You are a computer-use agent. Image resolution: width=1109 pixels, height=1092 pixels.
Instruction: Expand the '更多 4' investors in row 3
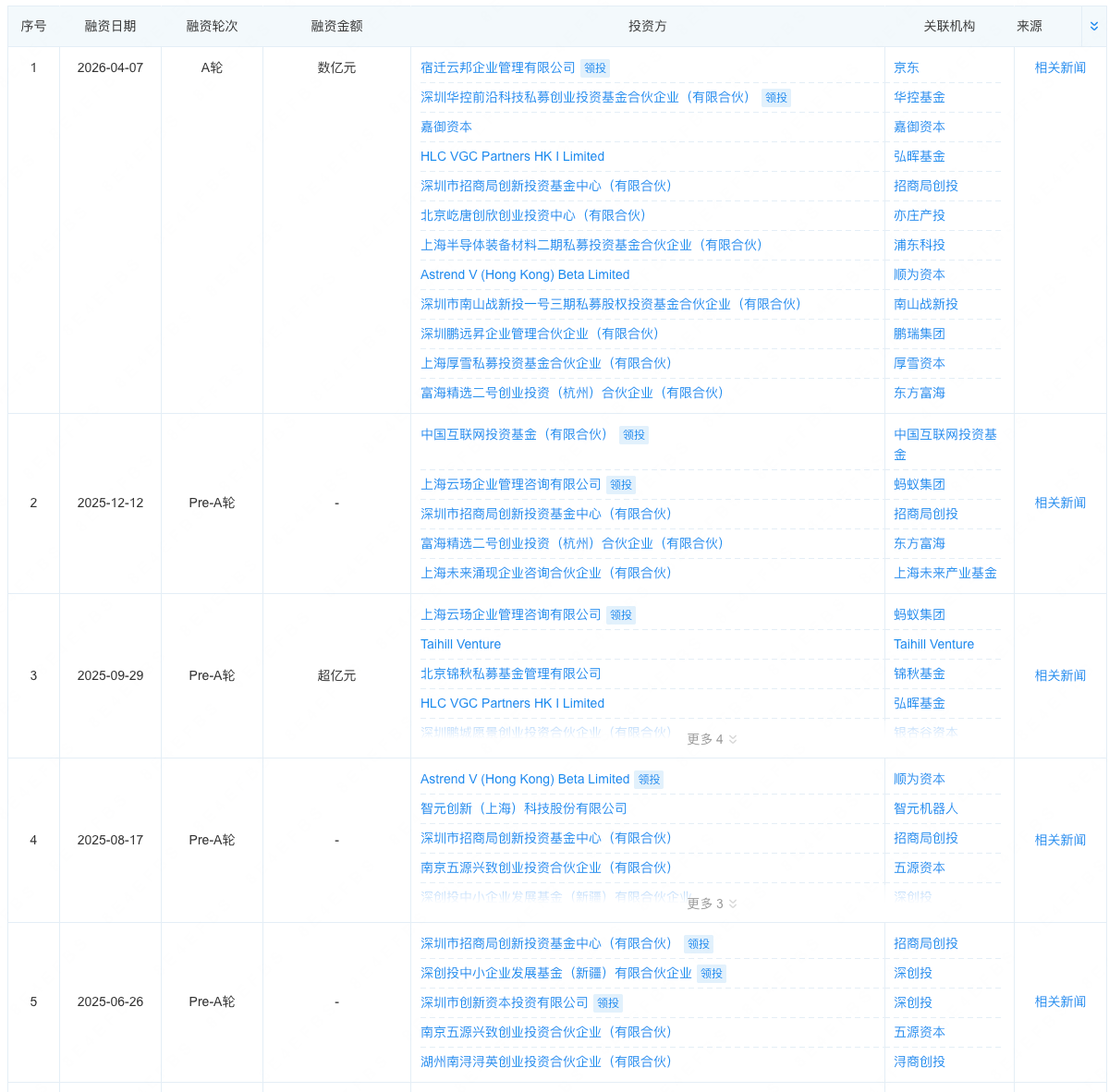pyautogui.click(x=712, y=739)
